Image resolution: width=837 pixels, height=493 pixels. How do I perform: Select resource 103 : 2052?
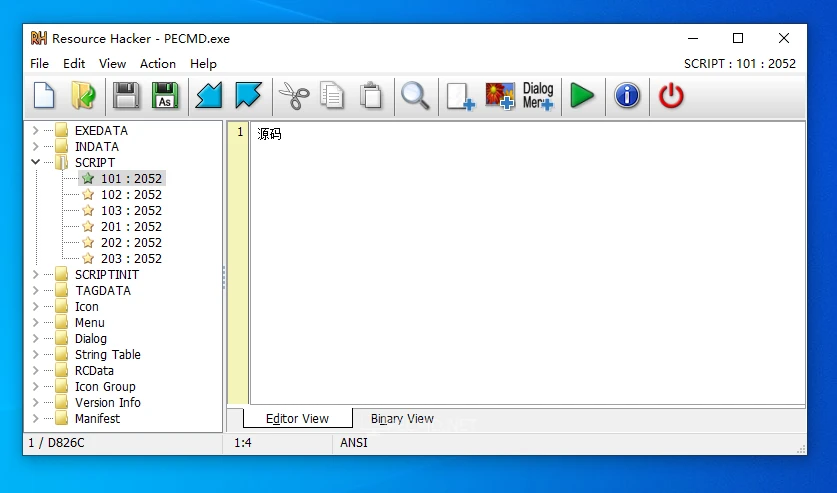pos(131,210)
